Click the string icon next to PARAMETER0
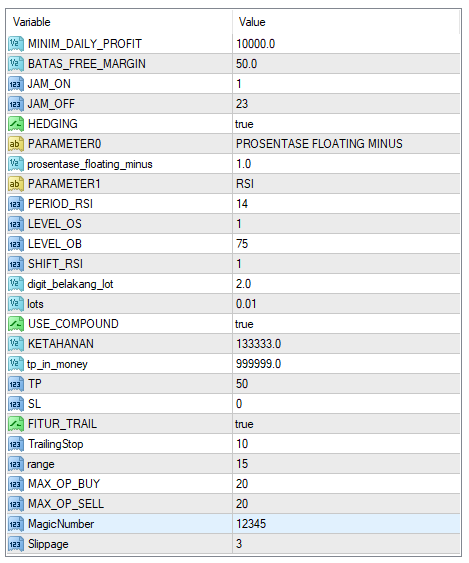The image size is (469, 563). click(15, 144)
